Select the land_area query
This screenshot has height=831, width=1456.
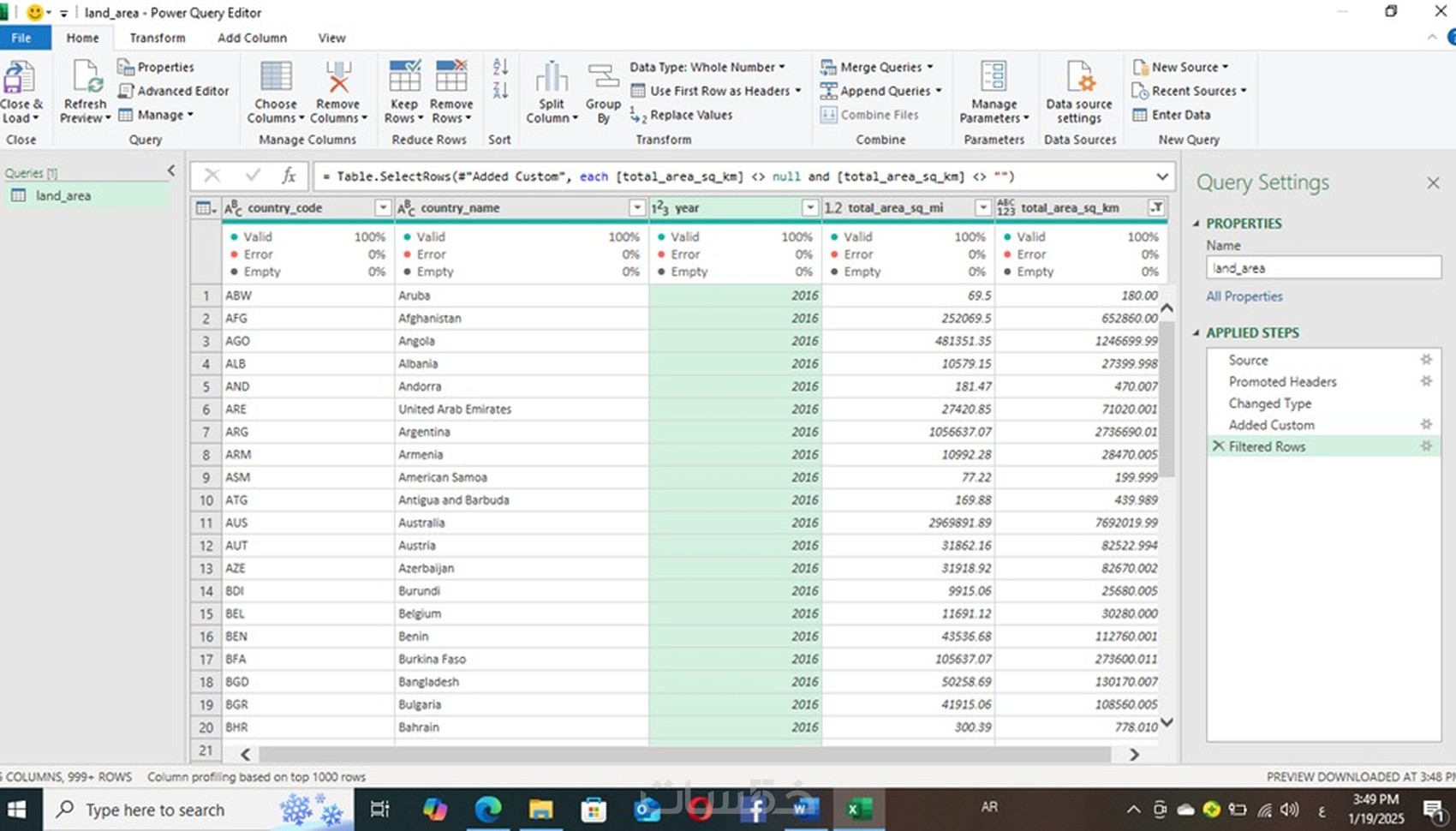tap(86, 195)
